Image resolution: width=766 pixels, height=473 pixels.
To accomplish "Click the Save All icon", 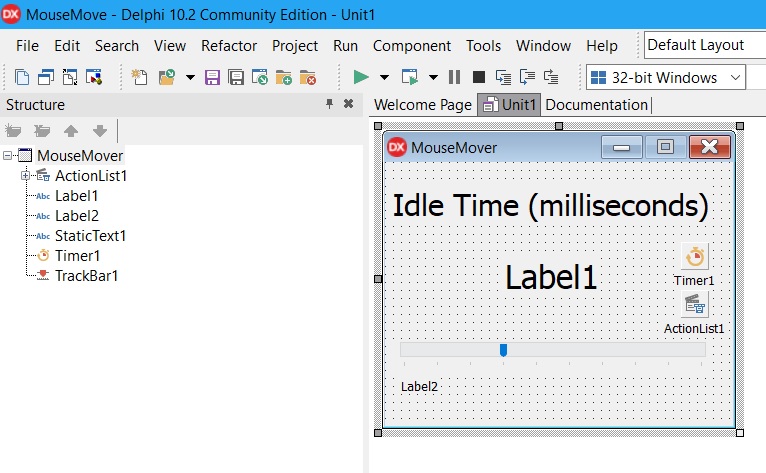I will [x=236, y=77].
